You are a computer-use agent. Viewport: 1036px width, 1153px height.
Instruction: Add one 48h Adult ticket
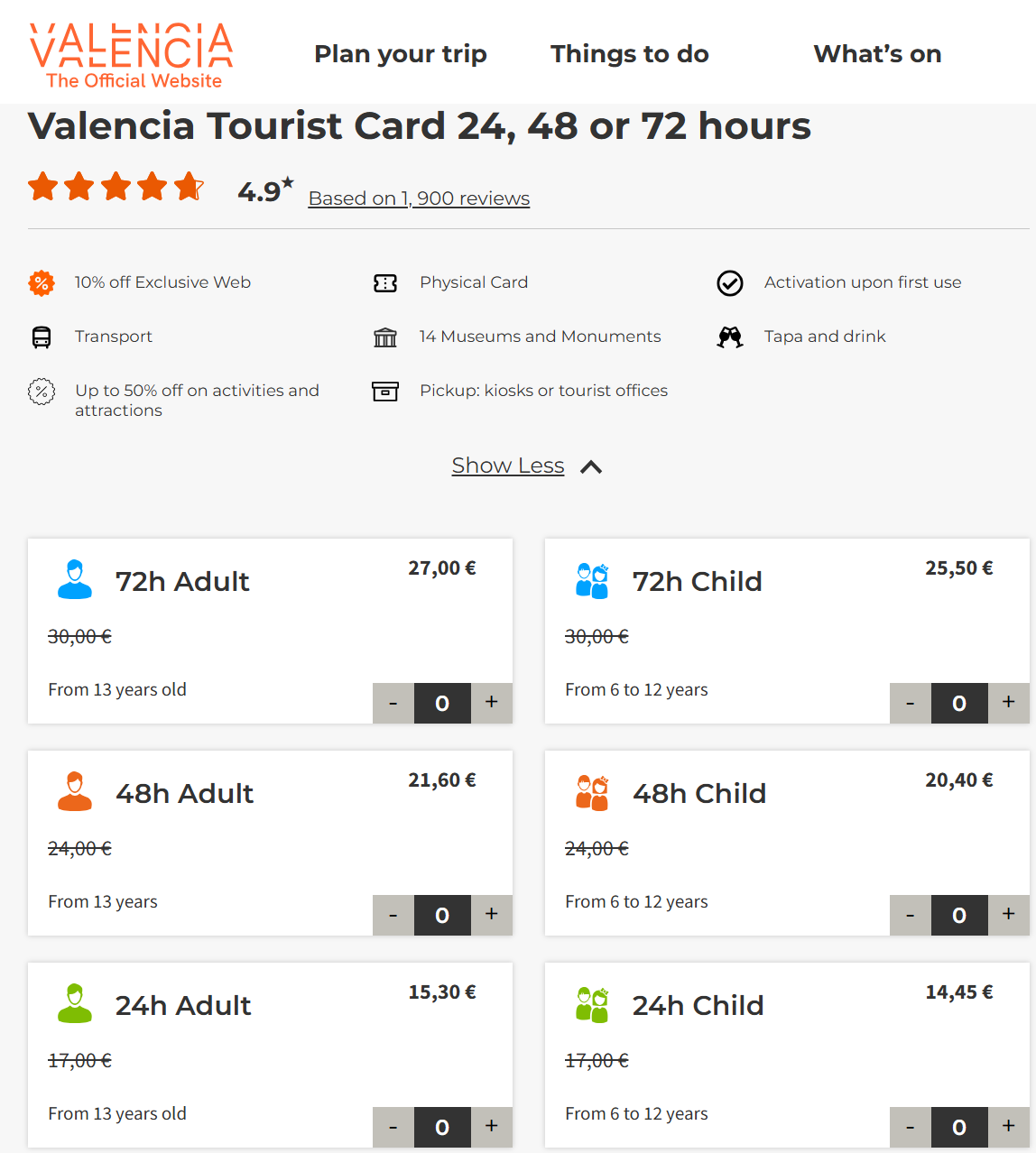pyautogui.click(x=492, y=915)
